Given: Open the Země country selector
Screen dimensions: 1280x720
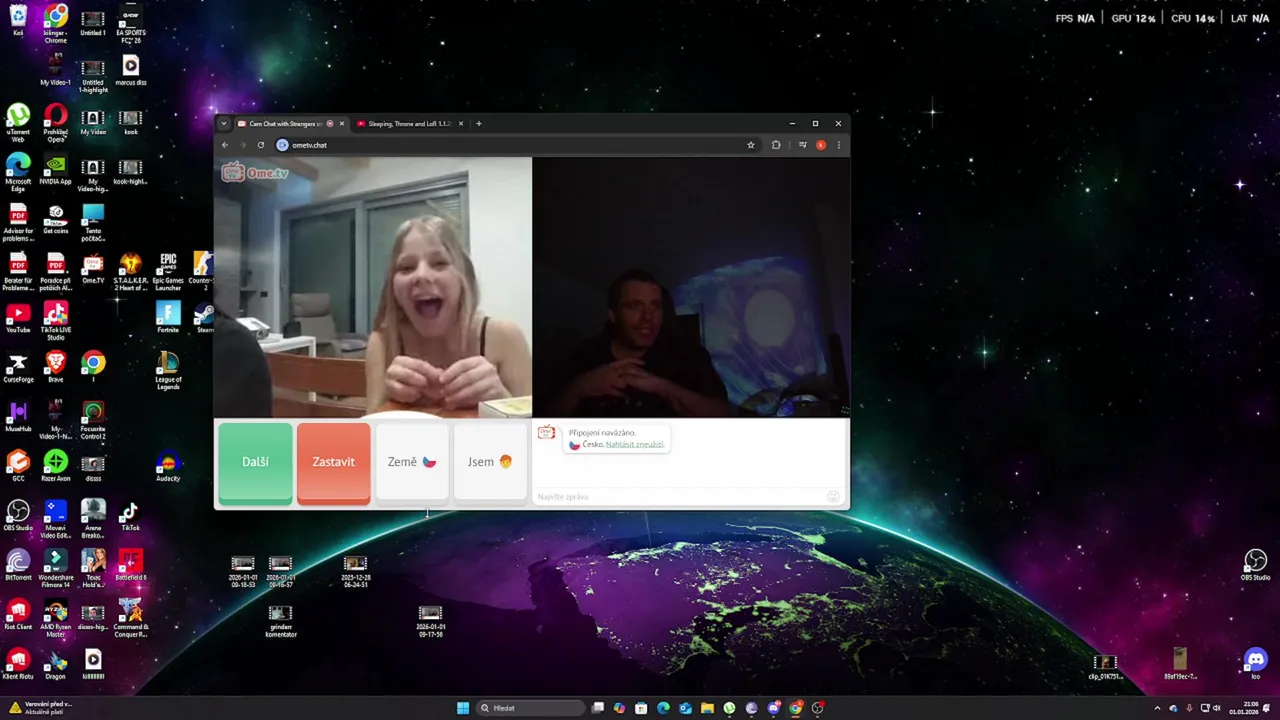Looking at the screenshot, I should point(412,462).
